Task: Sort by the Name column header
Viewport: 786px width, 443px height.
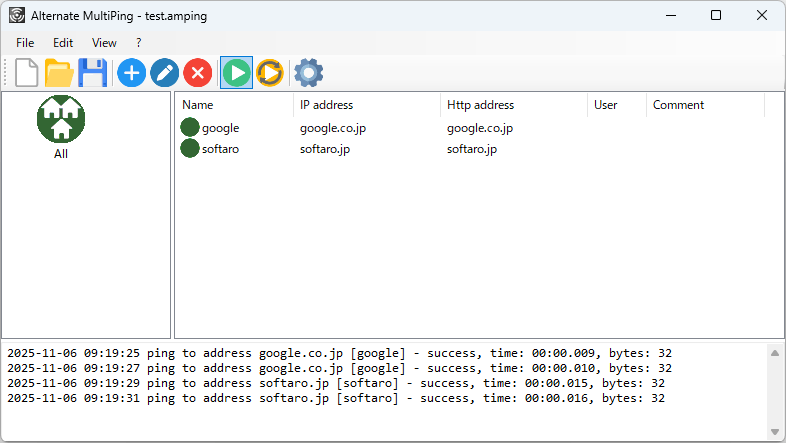Action: (x=233, y=105)
